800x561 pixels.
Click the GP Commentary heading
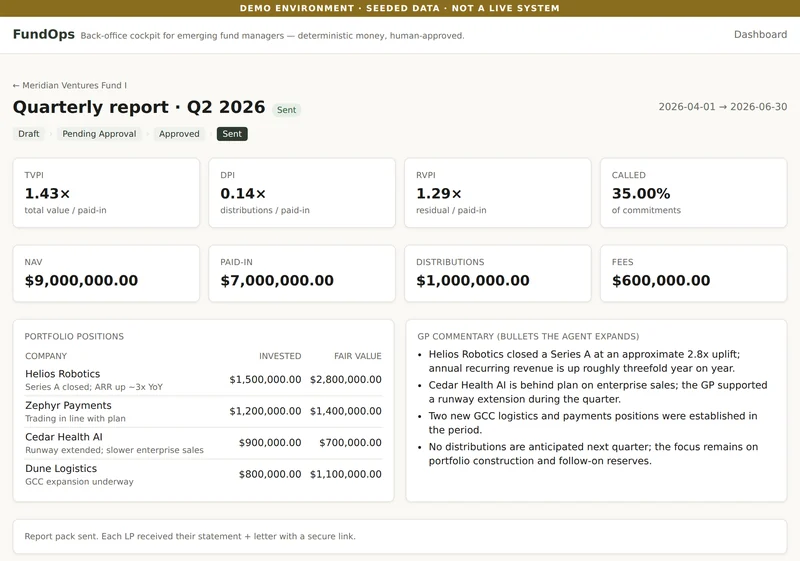click(x=528, y=337)
